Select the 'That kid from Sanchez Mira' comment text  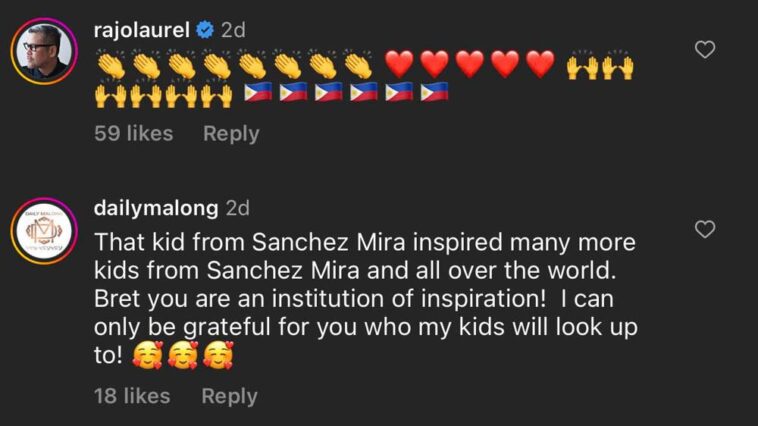[x=365, y=298]
